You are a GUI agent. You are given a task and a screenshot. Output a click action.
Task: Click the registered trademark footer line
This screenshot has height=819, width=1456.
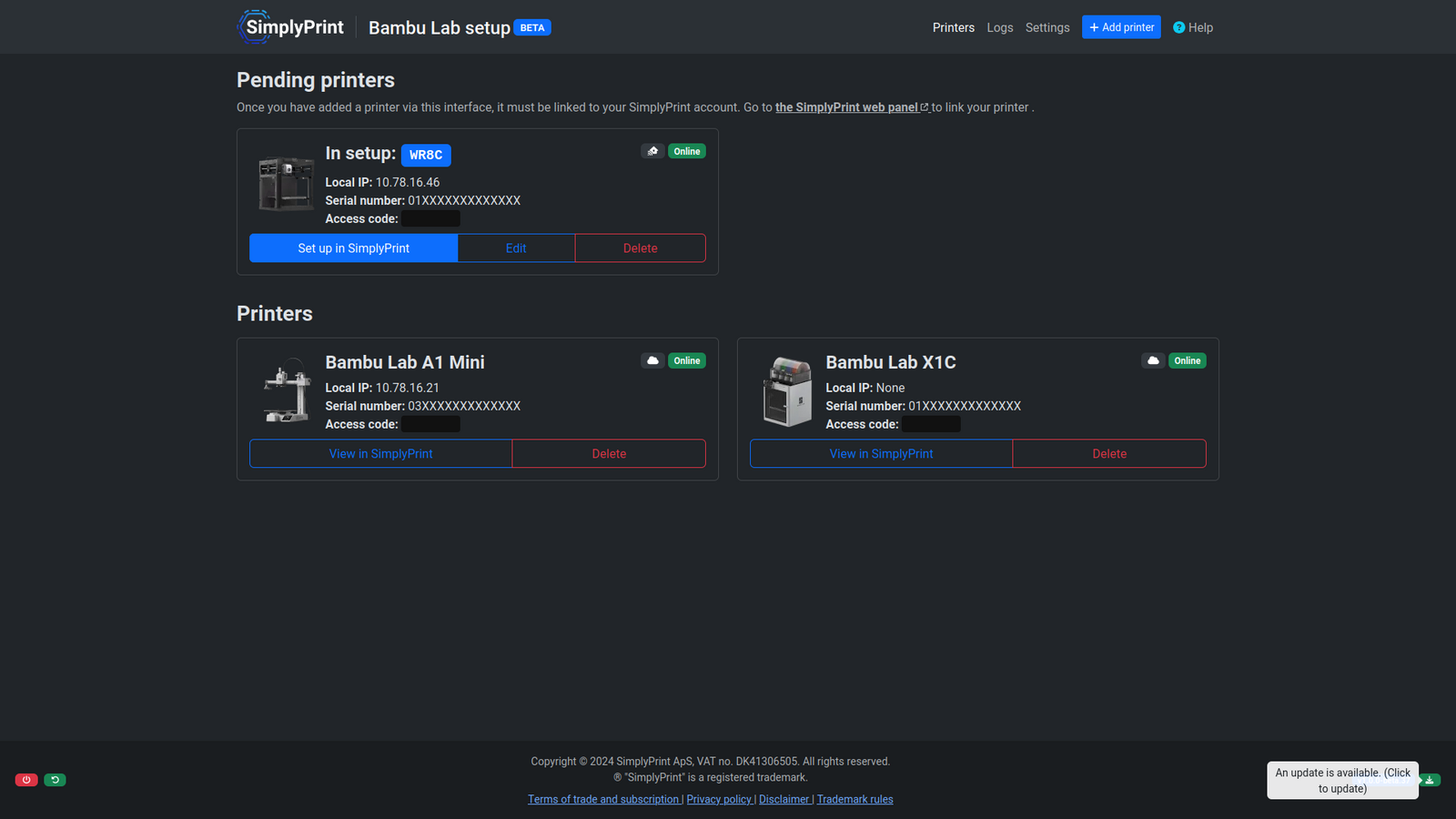pos(711,778)
